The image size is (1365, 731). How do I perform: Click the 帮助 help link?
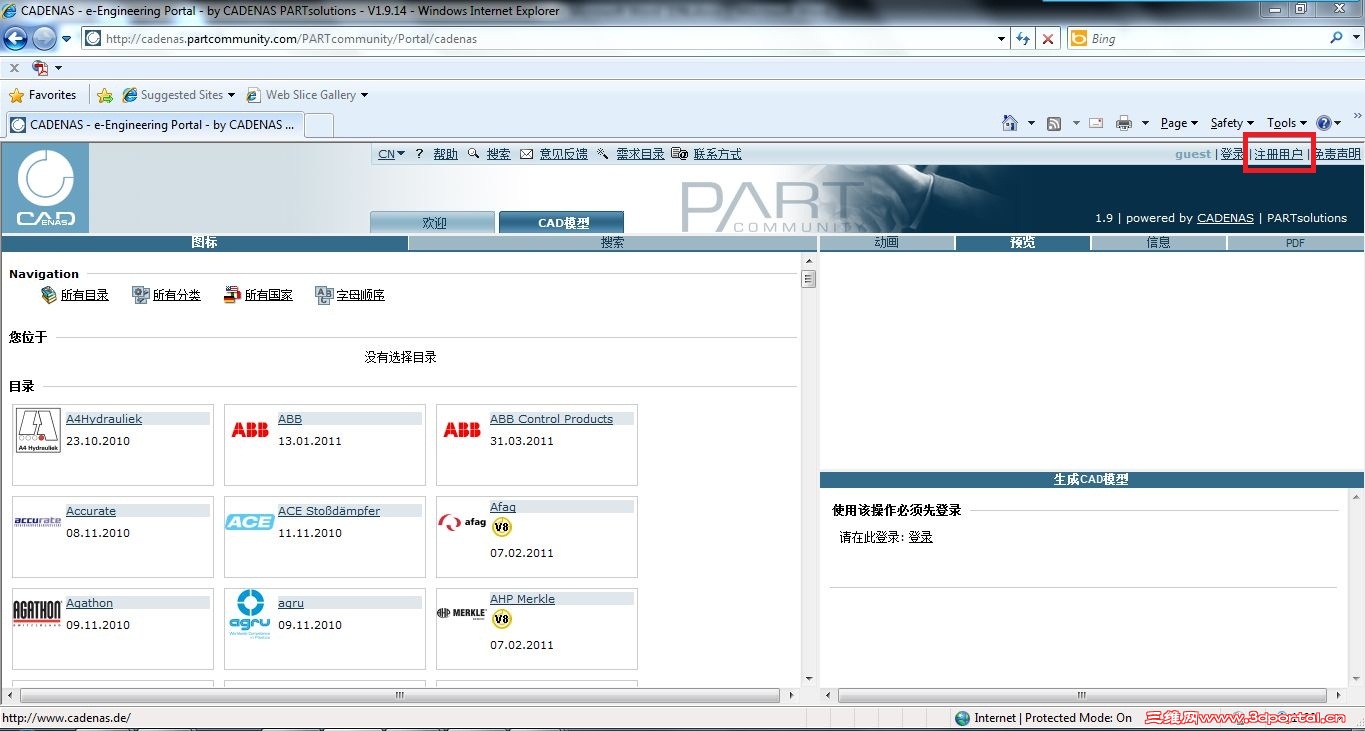tap(445, 154)
